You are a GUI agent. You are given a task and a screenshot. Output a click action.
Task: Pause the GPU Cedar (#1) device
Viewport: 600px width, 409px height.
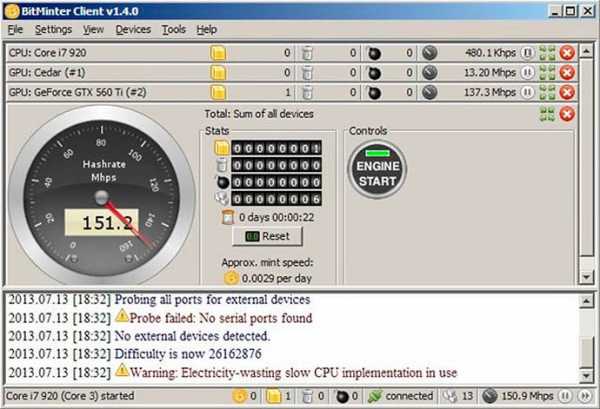(527, 72)
